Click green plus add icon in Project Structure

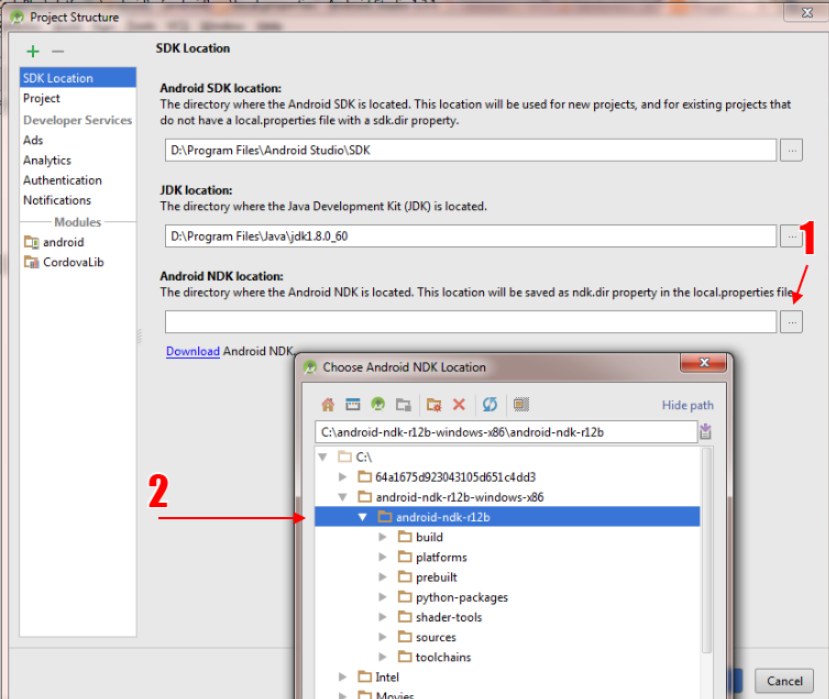(33, 51)
